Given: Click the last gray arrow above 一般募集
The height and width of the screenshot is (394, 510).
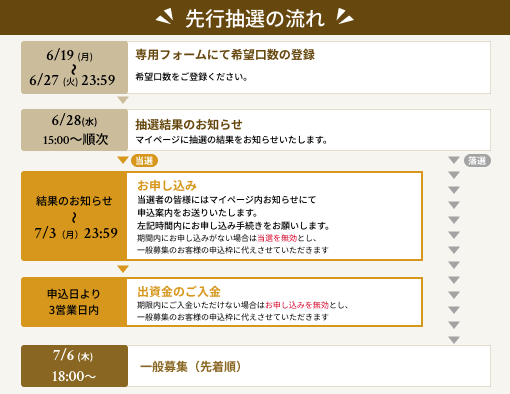Looking at the screenshot, I should [x=454, y=340].
